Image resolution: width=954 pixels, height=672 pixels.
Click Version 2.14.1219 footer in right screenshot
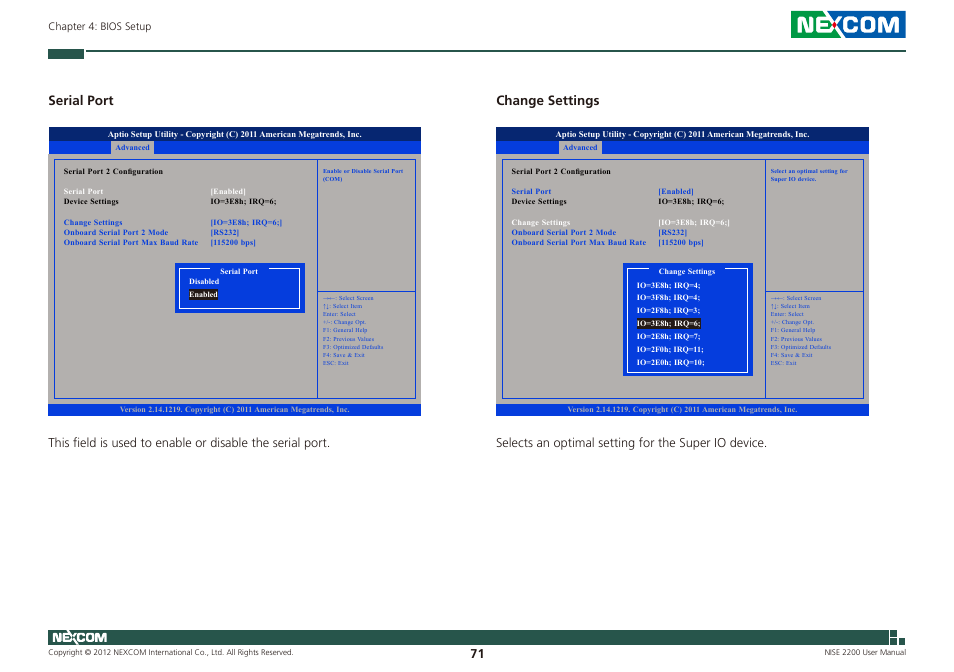[x=682, y=410]
